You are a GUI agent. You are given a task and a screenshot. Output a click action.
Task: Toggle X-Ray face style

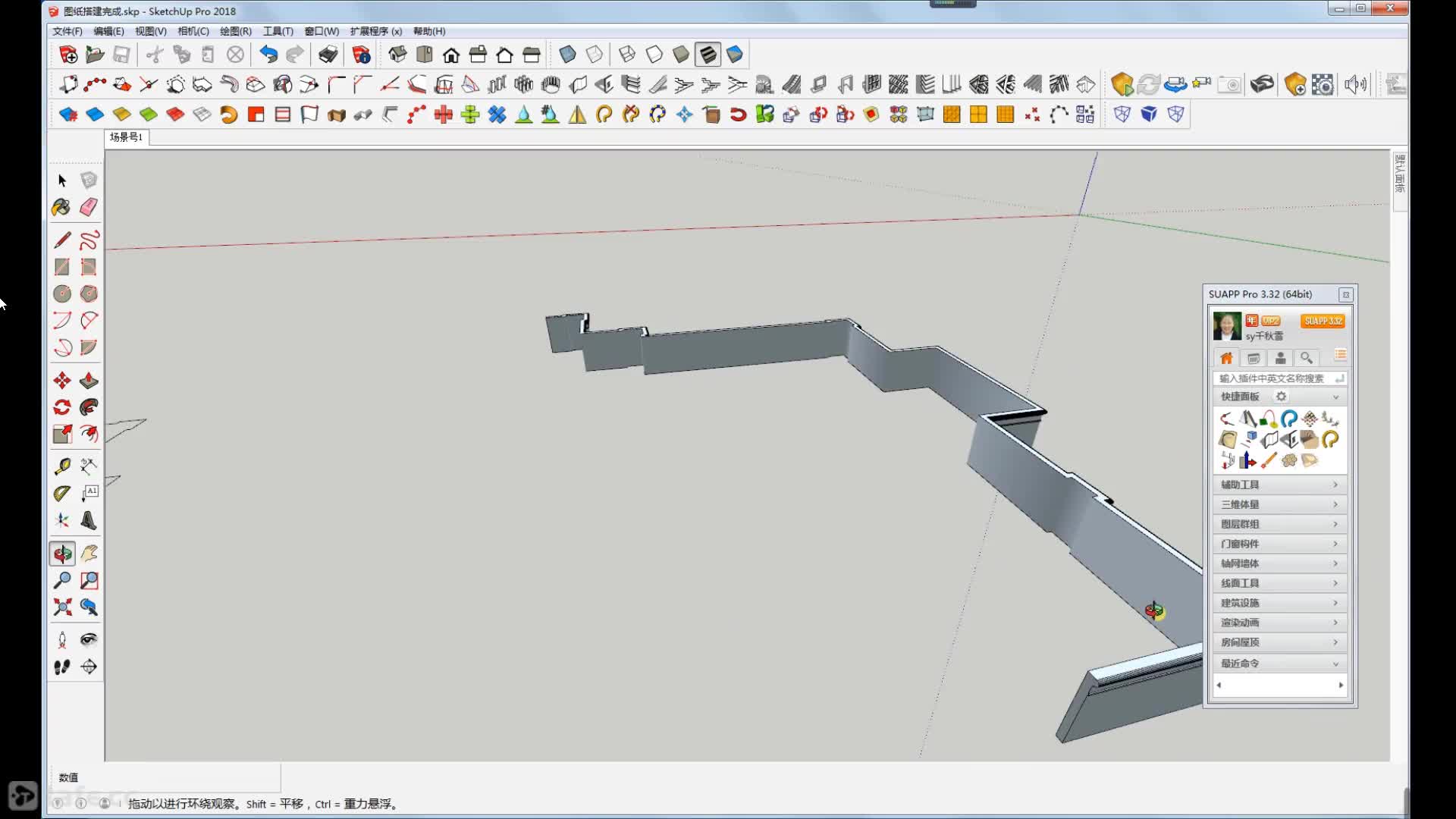tap(567, 55)
